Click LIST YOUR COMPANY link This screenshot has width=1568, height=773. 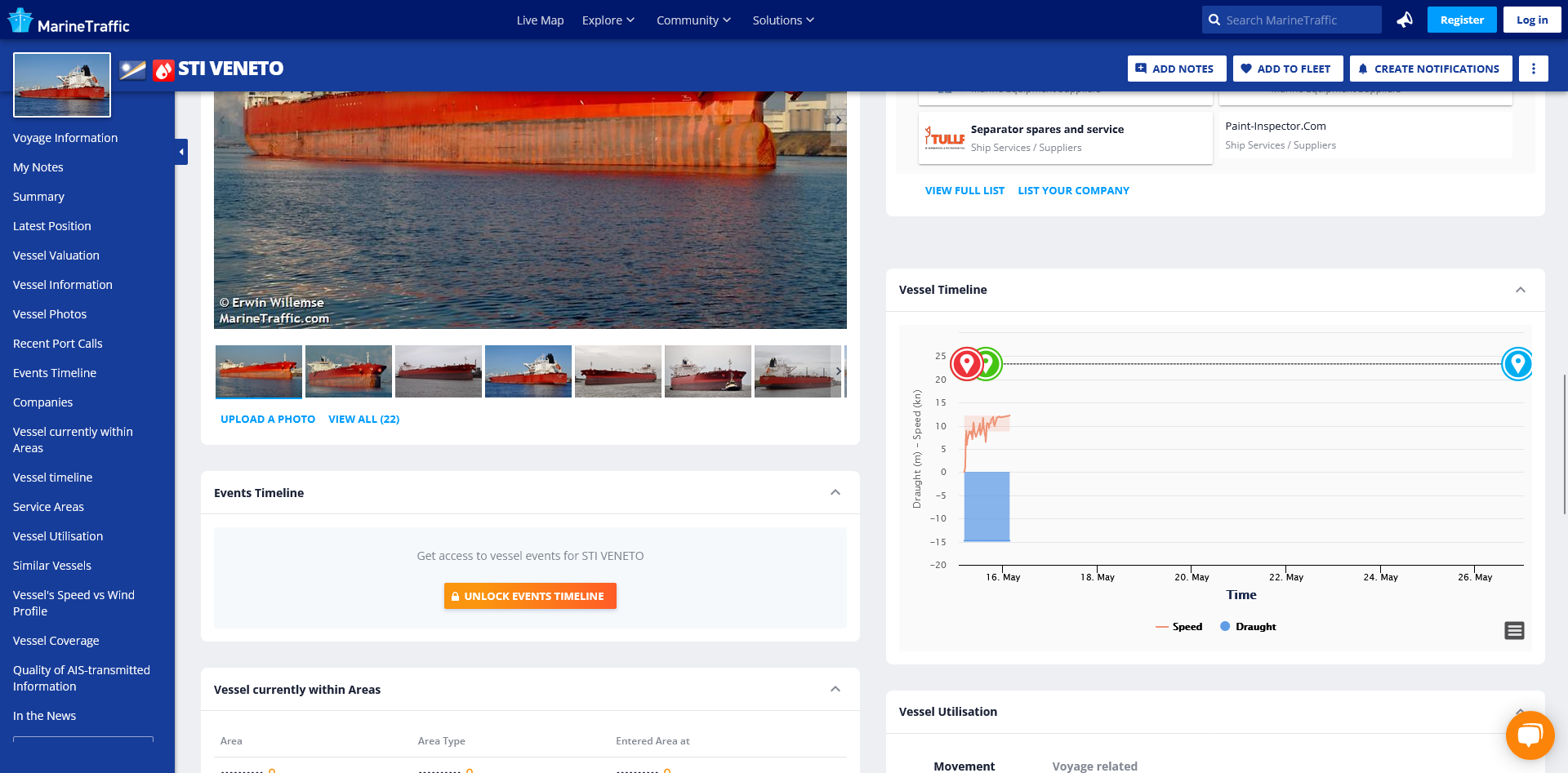pos(1073,190)
